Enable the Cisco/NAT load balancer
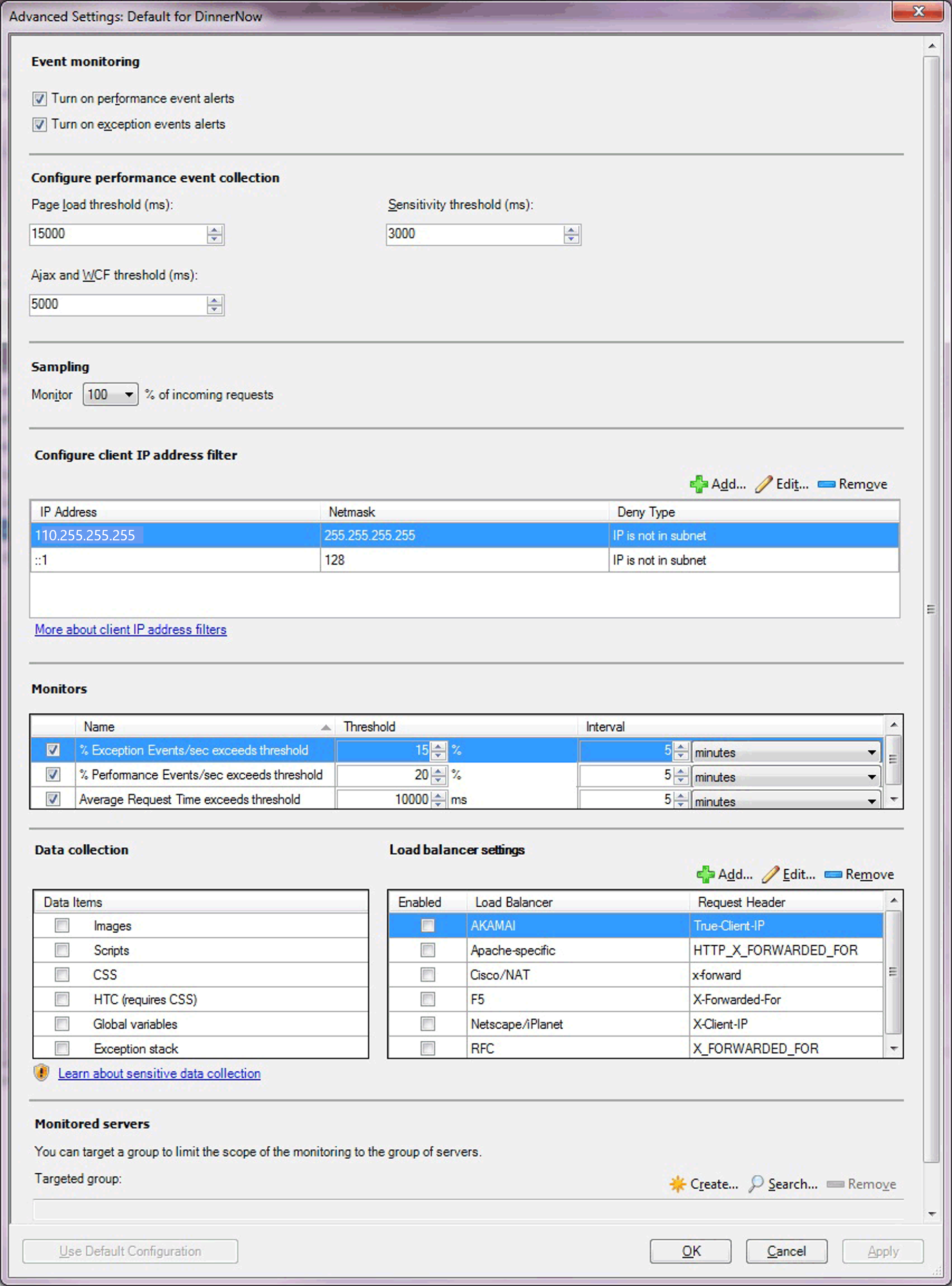952x1286 pixels. coord(428,974)
